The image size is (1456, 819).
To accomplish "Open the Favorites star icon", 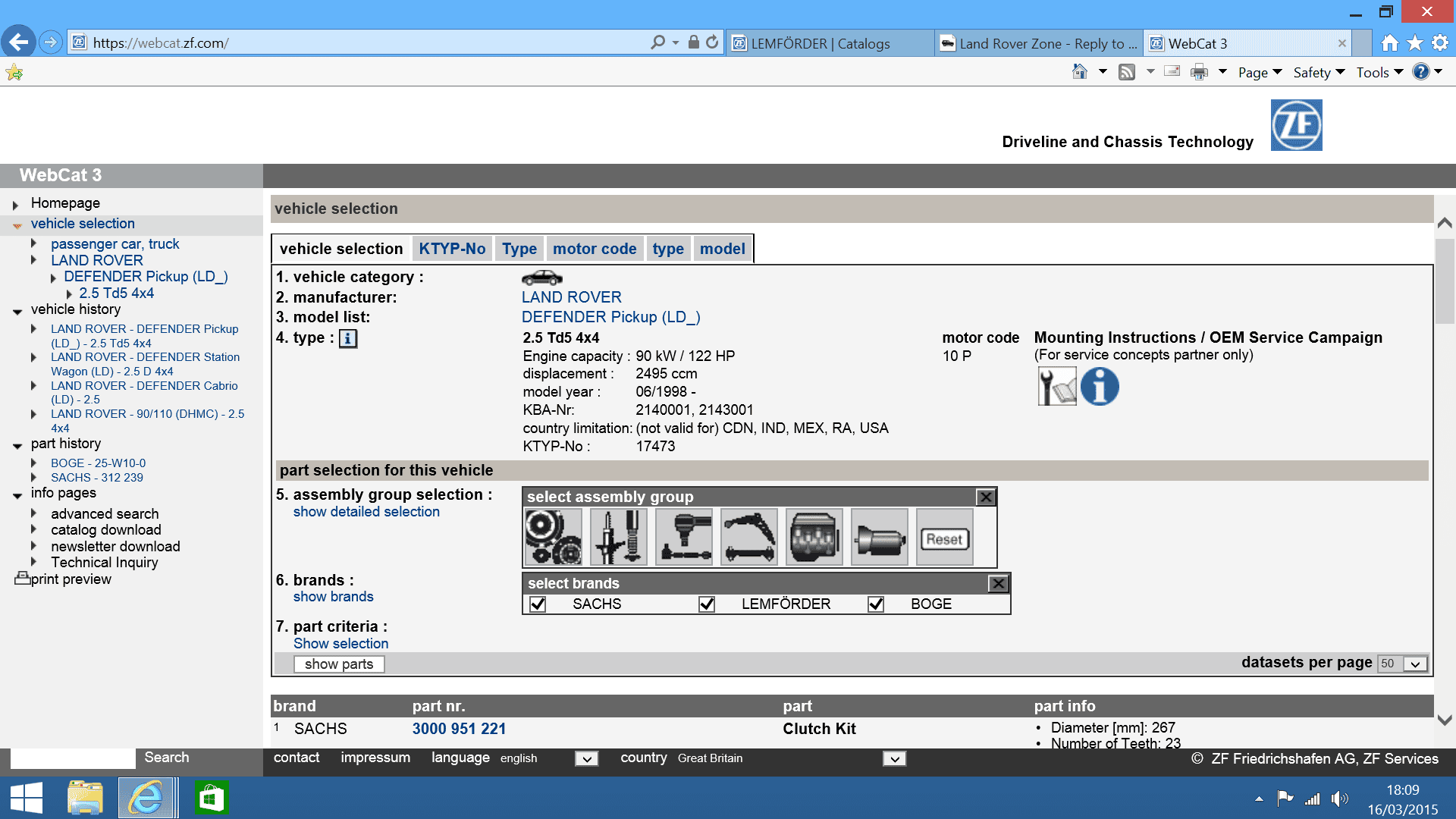I will pyautogui.click(x=1415, y=43).
